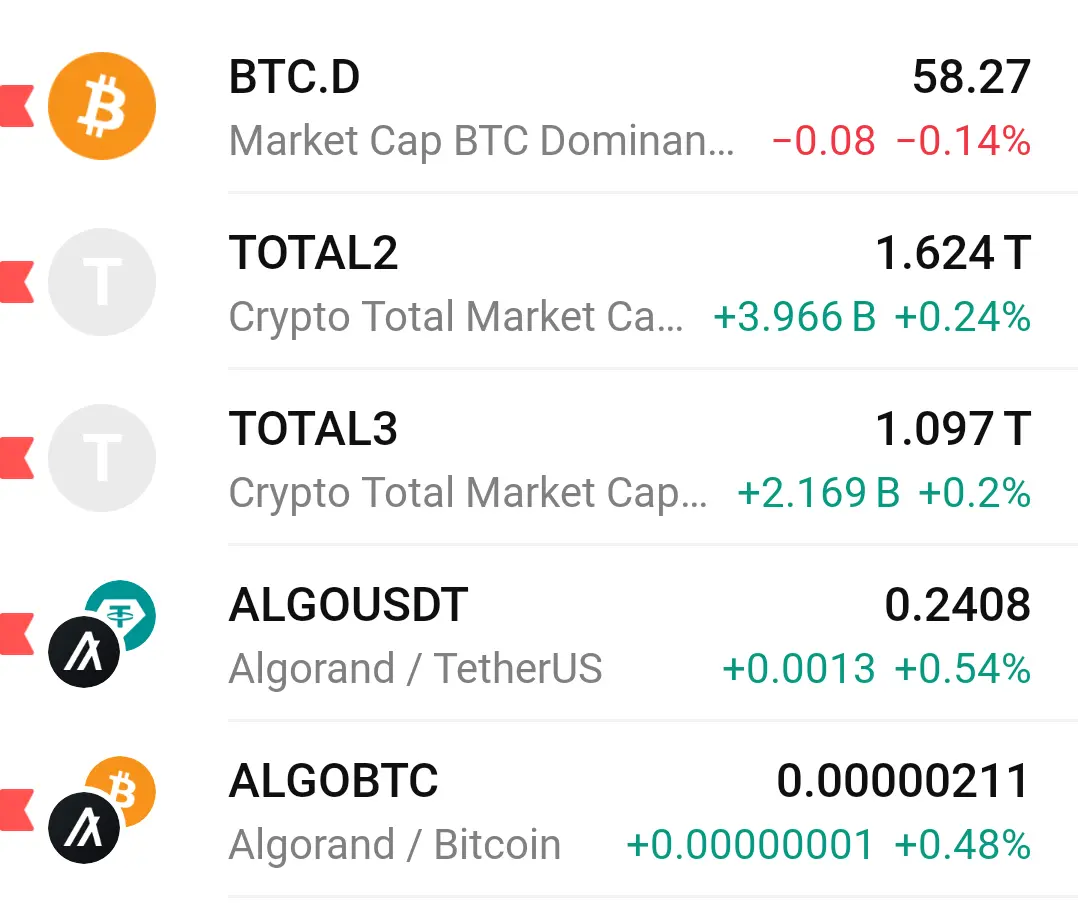The image size is (1078, 903).
Task: Tap the gray T icon for TOTAL3
Action: point(102,458)
